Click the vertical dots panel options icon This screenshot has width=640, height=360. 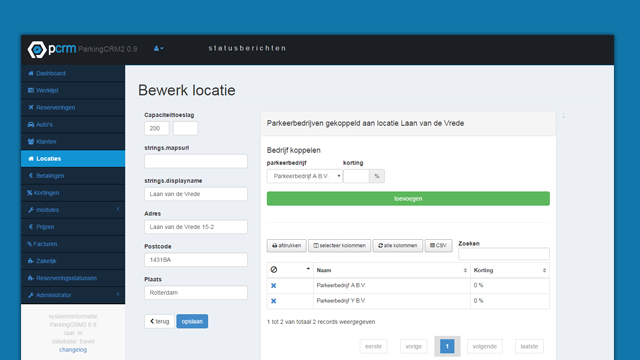tap(563, 116)
